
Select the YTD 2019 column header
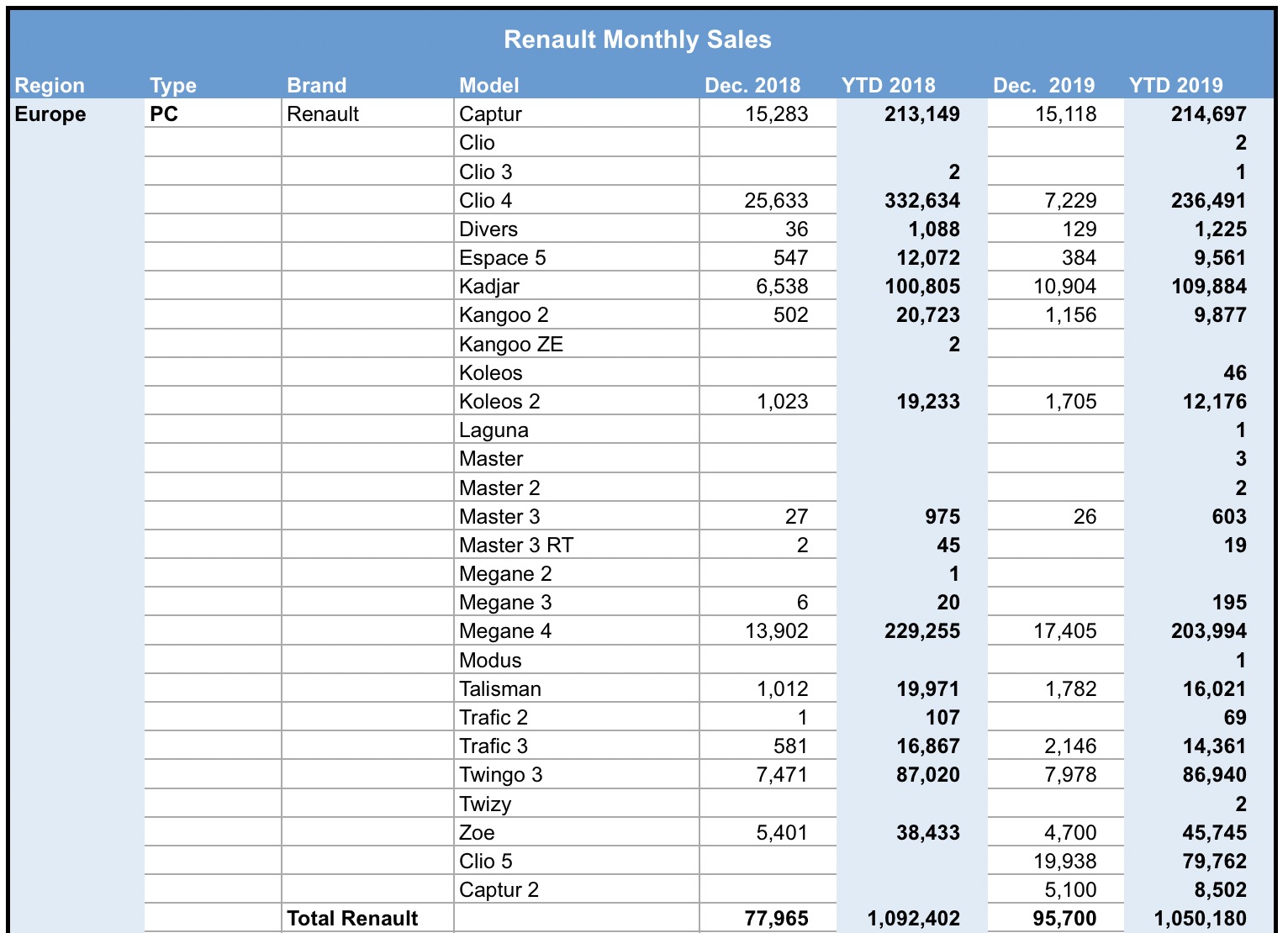coord(1176,85)
